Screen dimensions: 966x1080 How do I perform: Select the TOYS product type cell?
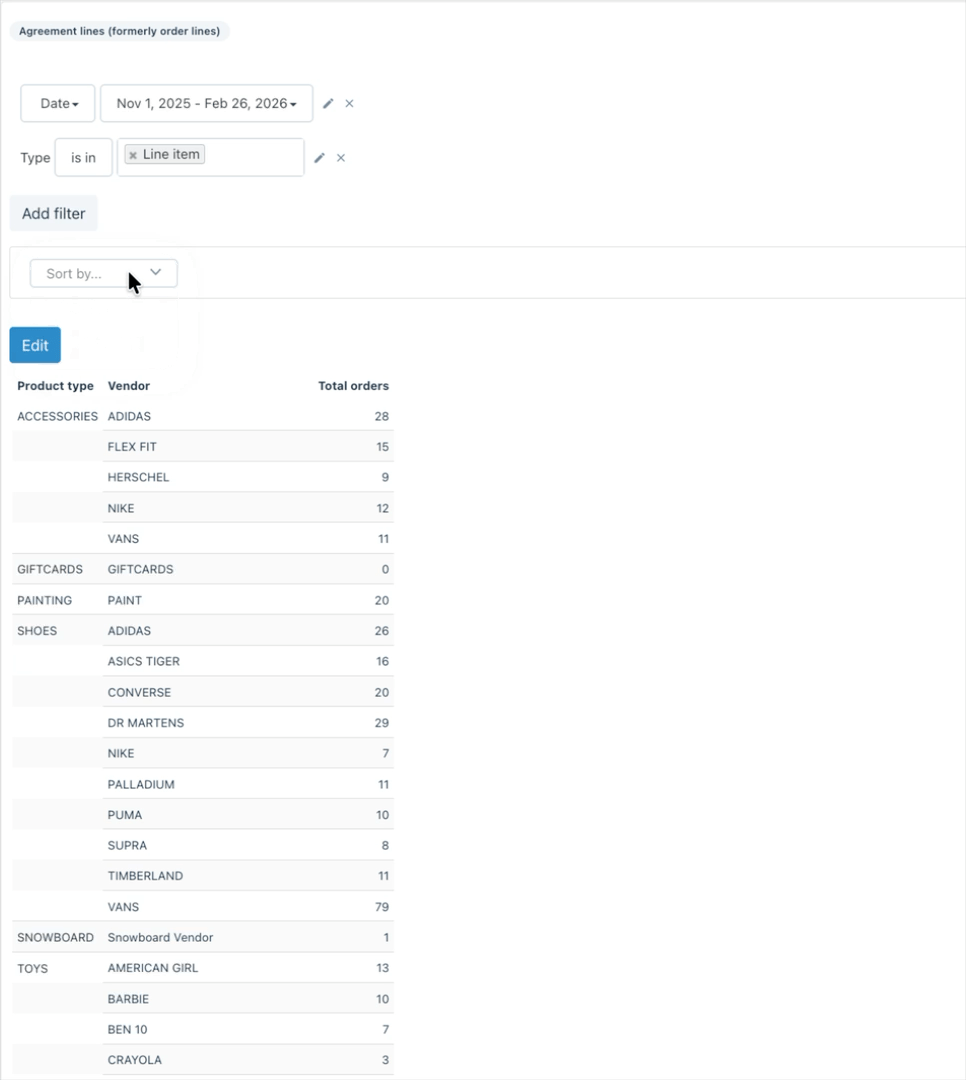point(32,968)
